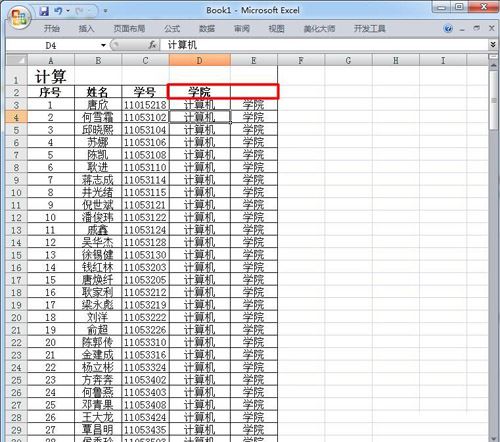Switch to the 公式 tab
This screenshot has width=500, height=442.
(172, 29)
